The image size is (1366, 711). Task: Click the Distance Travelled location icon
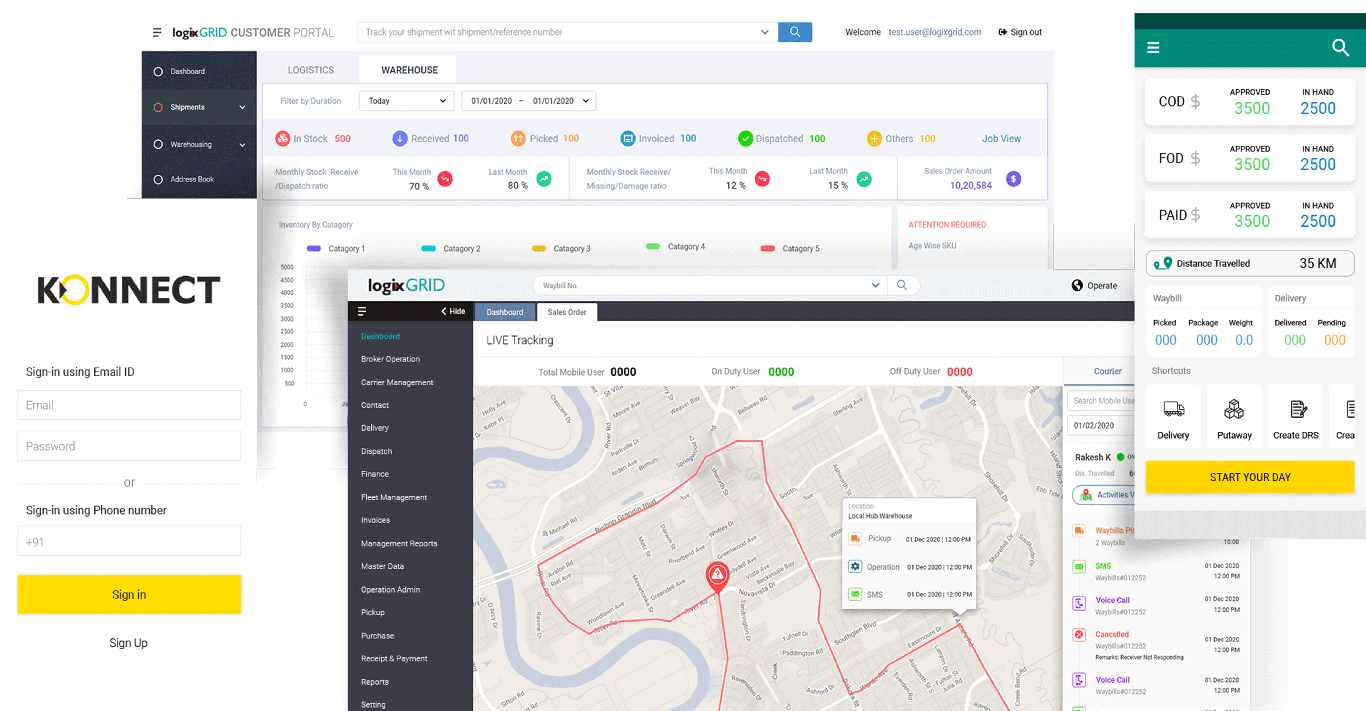1162,264
